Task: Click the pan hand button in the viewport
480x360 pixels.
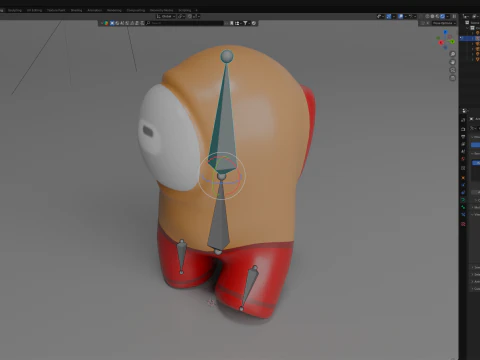Action: pyautogui.click(x=452, y=62)
